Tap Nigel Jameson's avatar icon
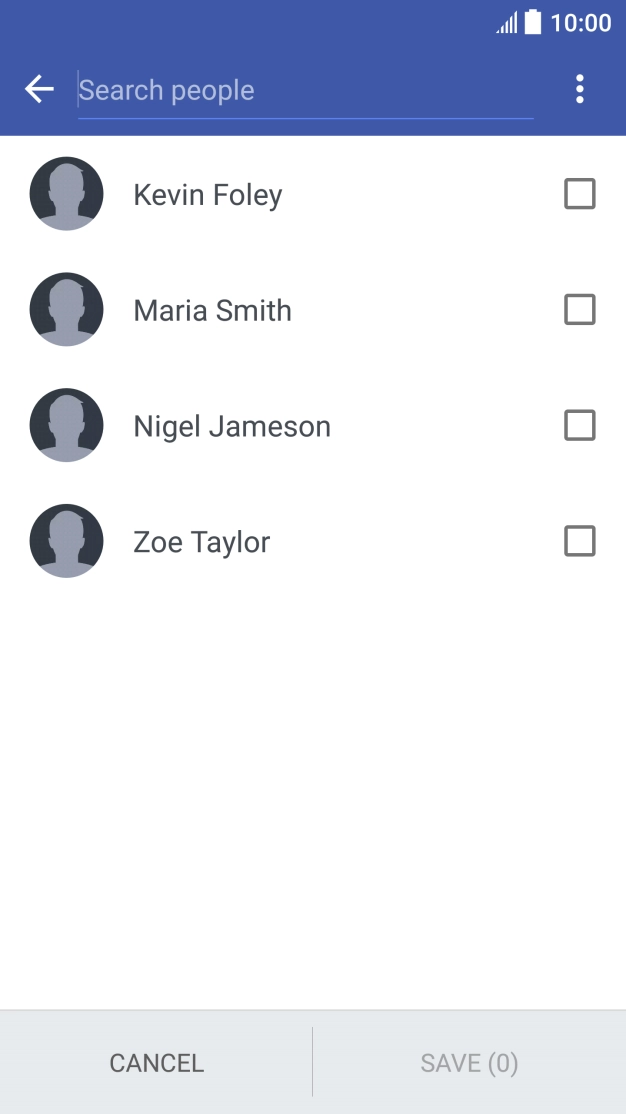Viewport: 626px width, 1114px height. pyautogui.click(x=66, y=426)
